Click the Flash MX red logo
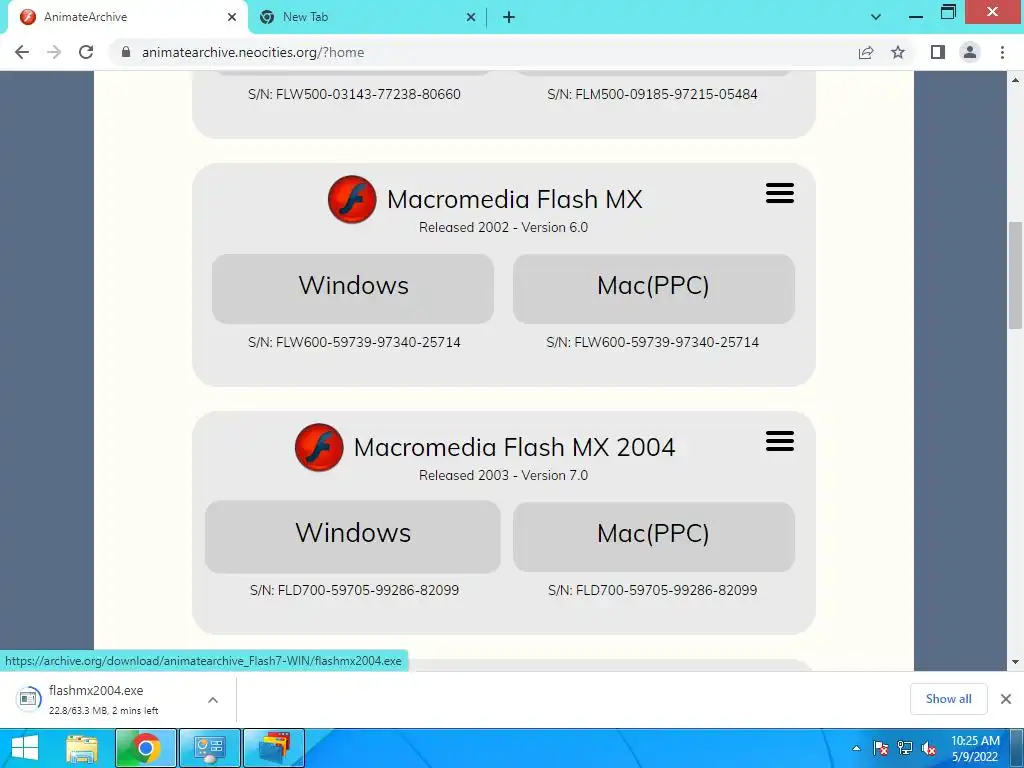The image size is (1024, 768). [x=352, y=199]
